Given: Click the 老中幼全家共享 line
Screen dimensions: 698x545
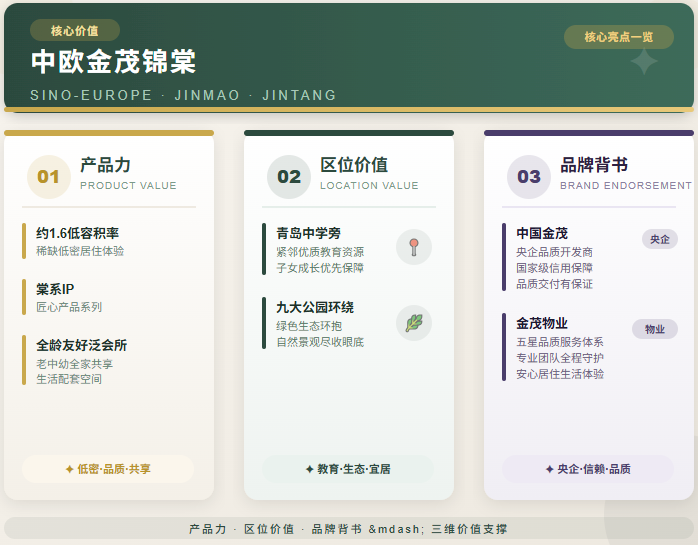Looking at the screenshot, I should (x=74, y=364).
